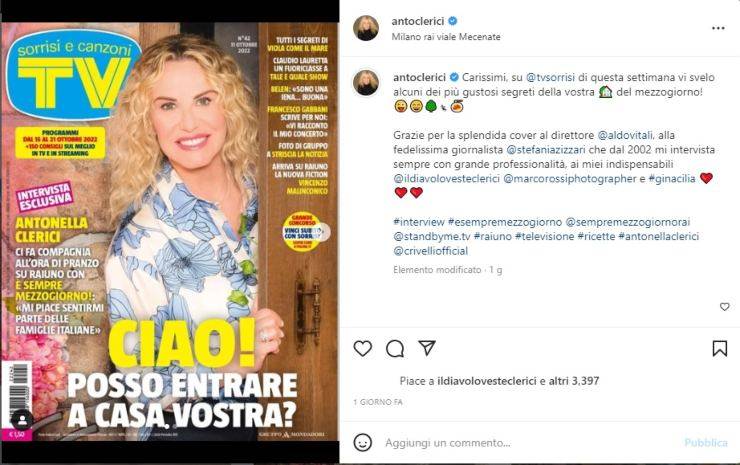
Task: Open the antoclerici username in header
Action: click(x=418, y=21)
